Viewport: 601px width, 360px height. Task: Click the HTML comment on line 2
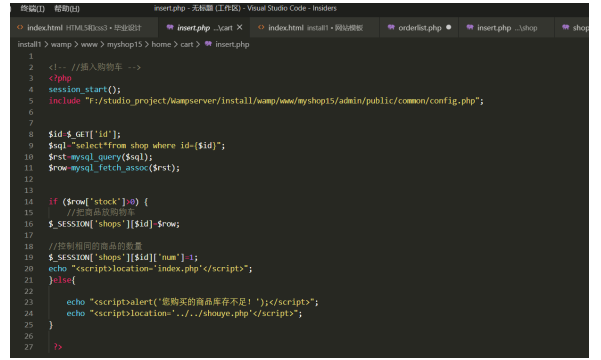click(x=95, y=67)
